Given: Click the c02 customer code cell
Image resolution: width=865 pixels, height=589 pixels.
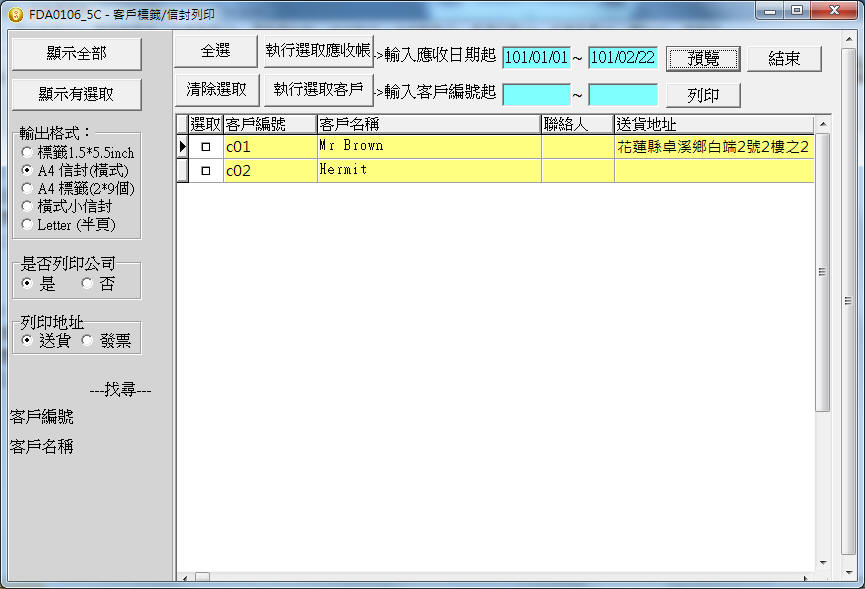Looking at the screenshot, I should coord(270,171).
